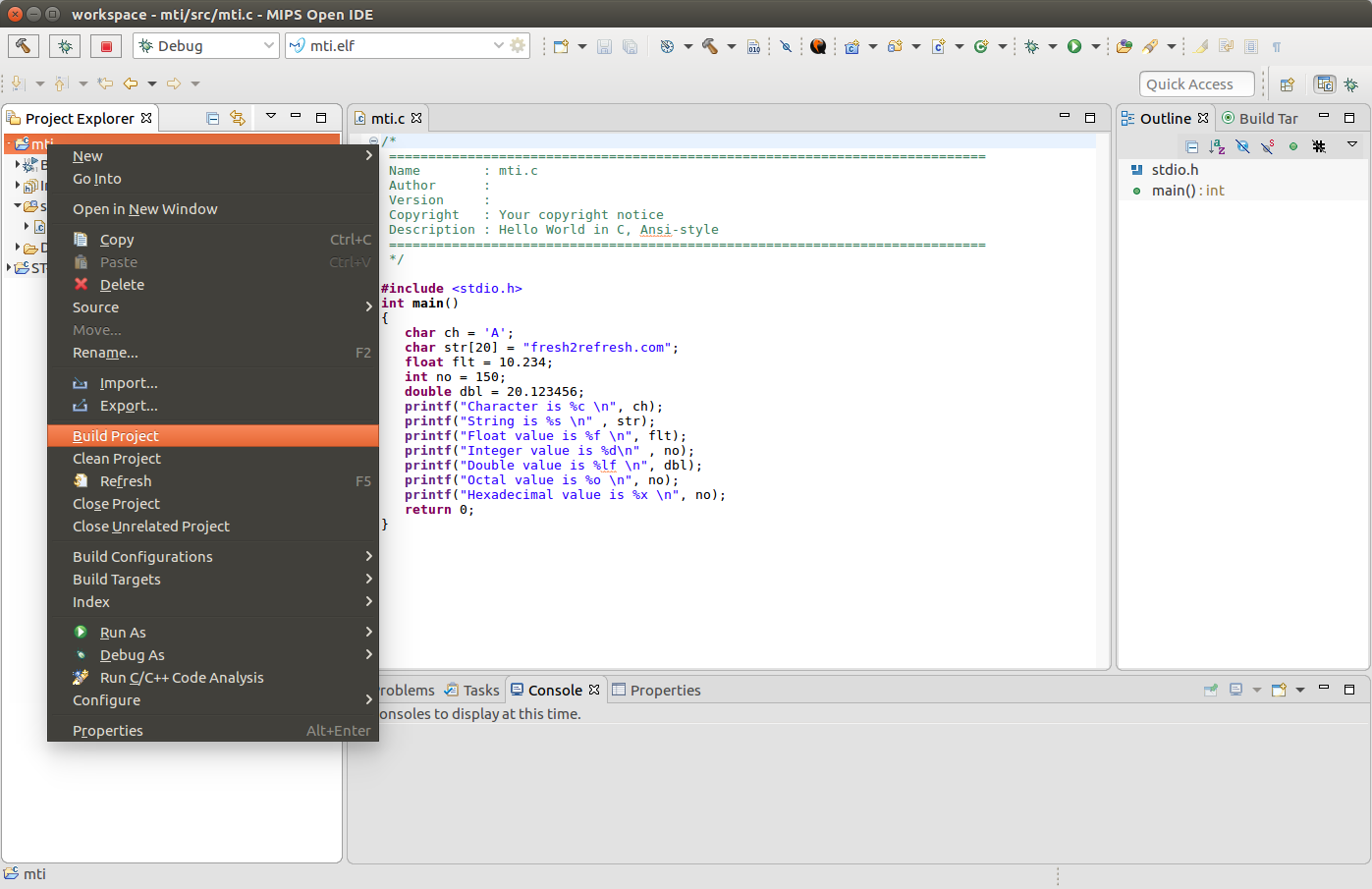
Task: Toggle Hide Inactive Elements hash icon in Outline
Action: coord(1319,146)
